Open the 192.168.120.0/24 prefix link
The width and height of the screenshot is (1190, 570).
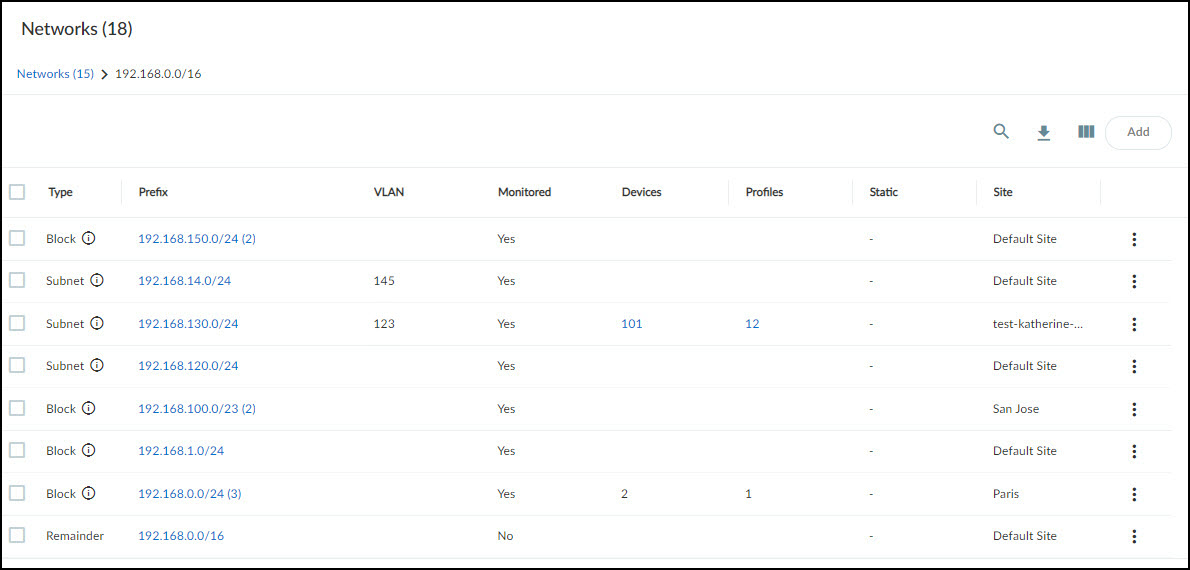pyautogui.click(x=188, y=366)
